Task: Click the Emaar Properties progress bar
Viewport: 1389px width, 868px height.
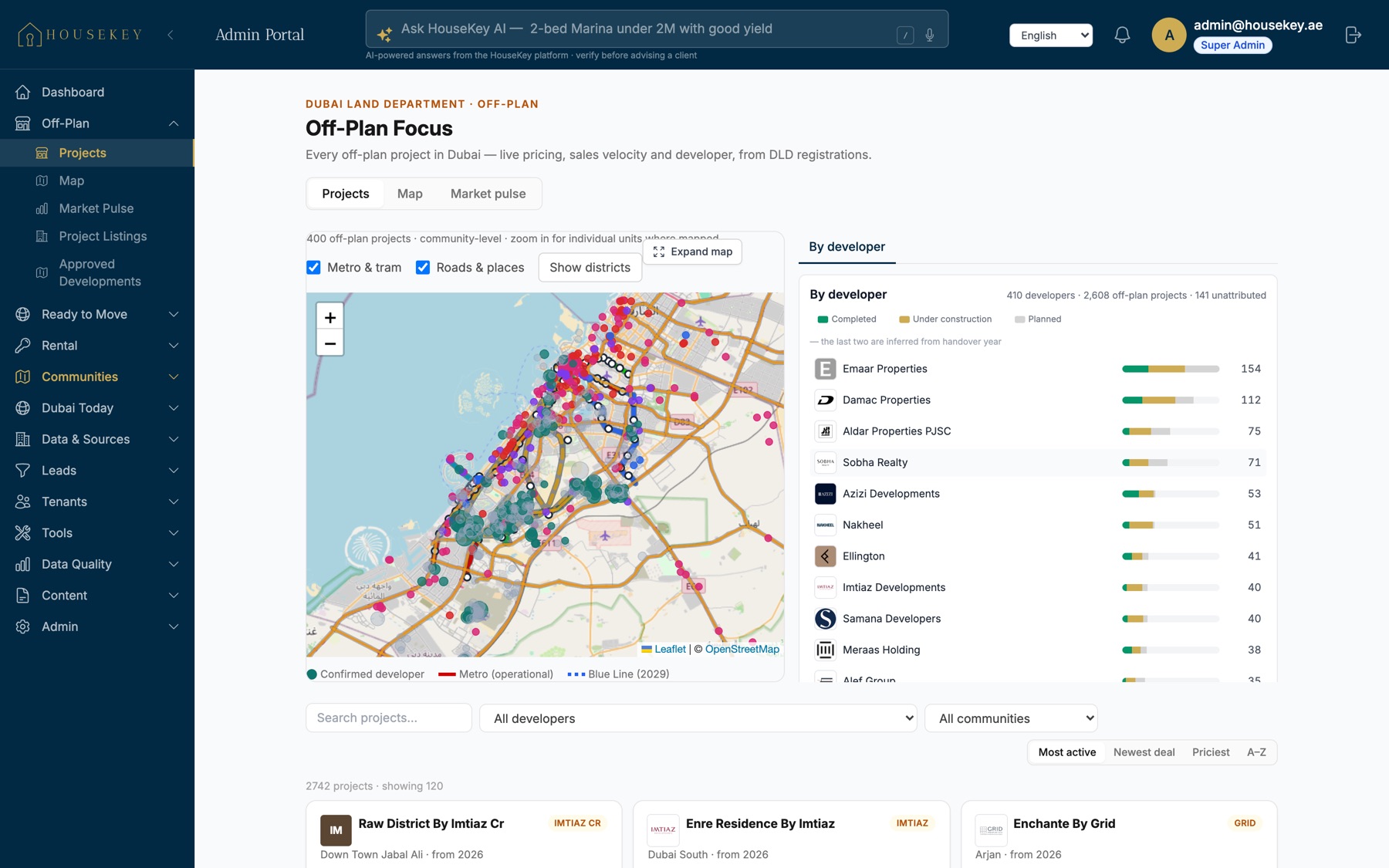Action: (x=1171, y=369)
